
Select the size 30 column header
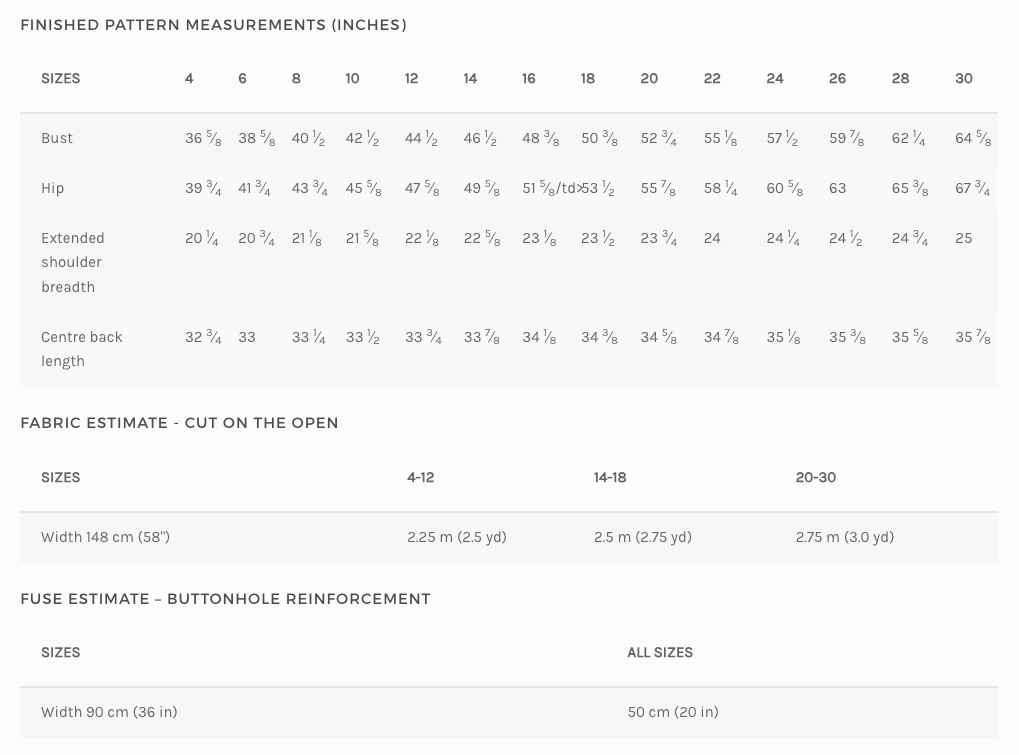coord(963,78)
